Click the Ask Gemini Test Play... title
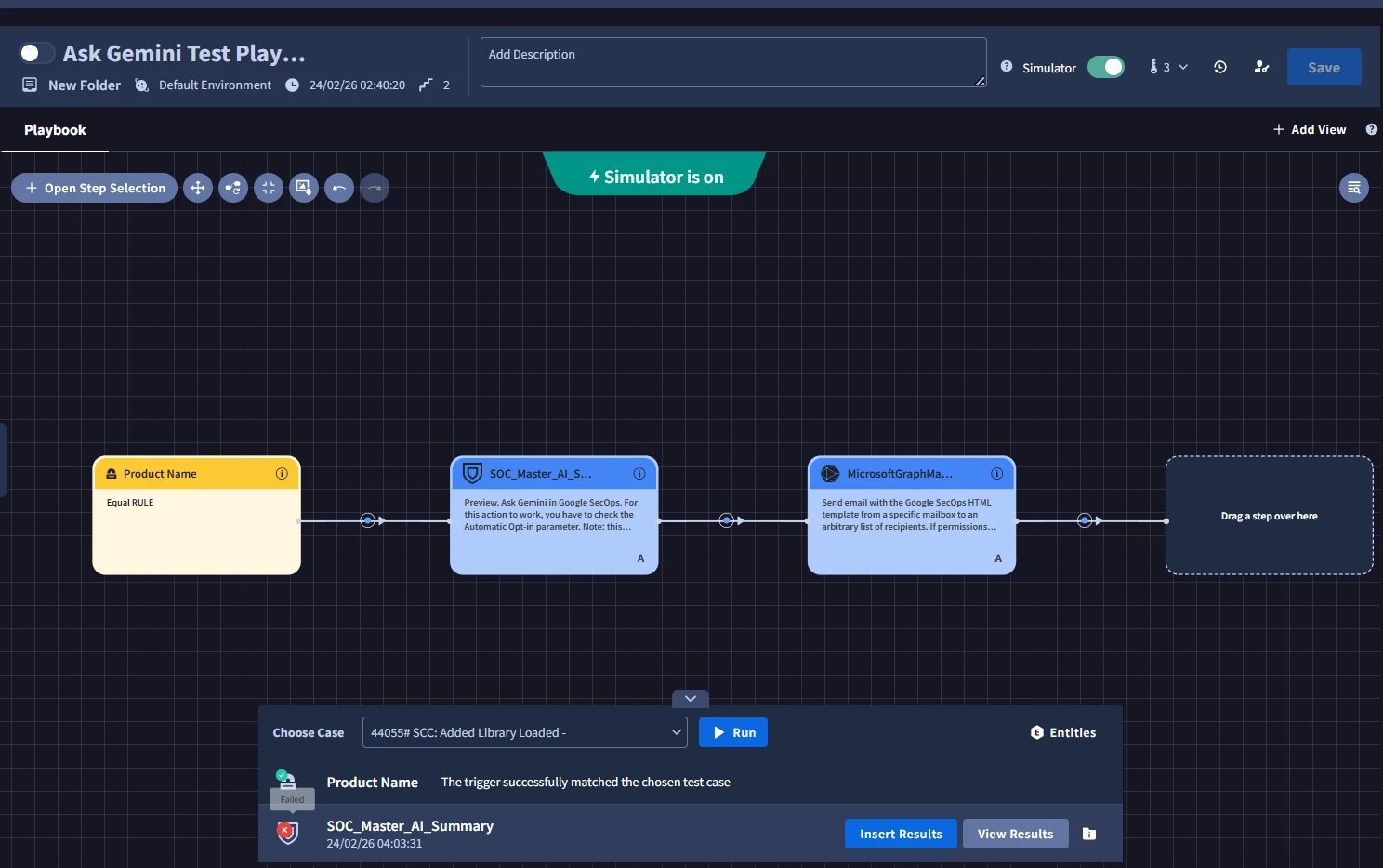Viewport: 1383px width, 868px height. (184, 54)
